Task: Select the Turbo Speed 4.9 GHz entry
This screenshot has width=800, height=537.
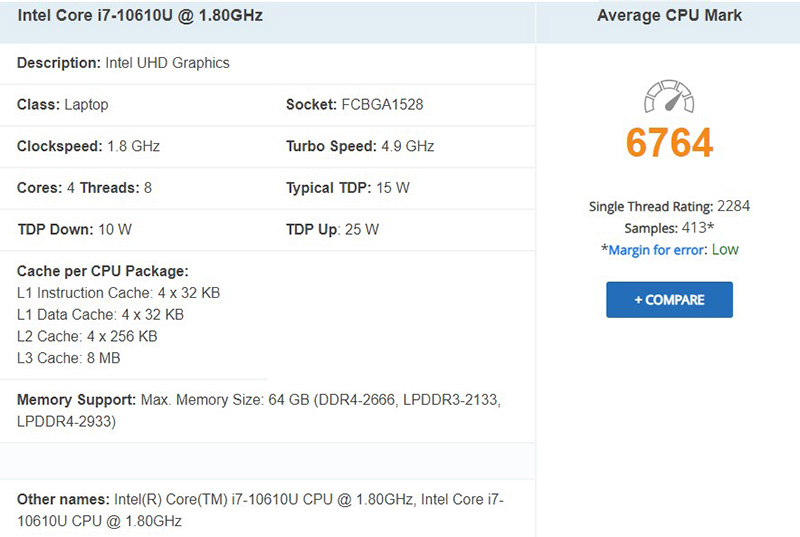Action: (x=359, y=146)
